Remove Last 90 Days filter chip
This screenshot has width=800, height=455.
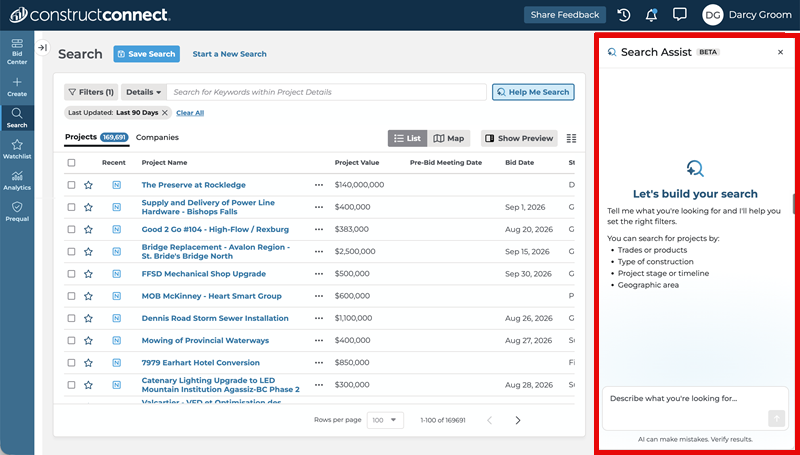164,113
